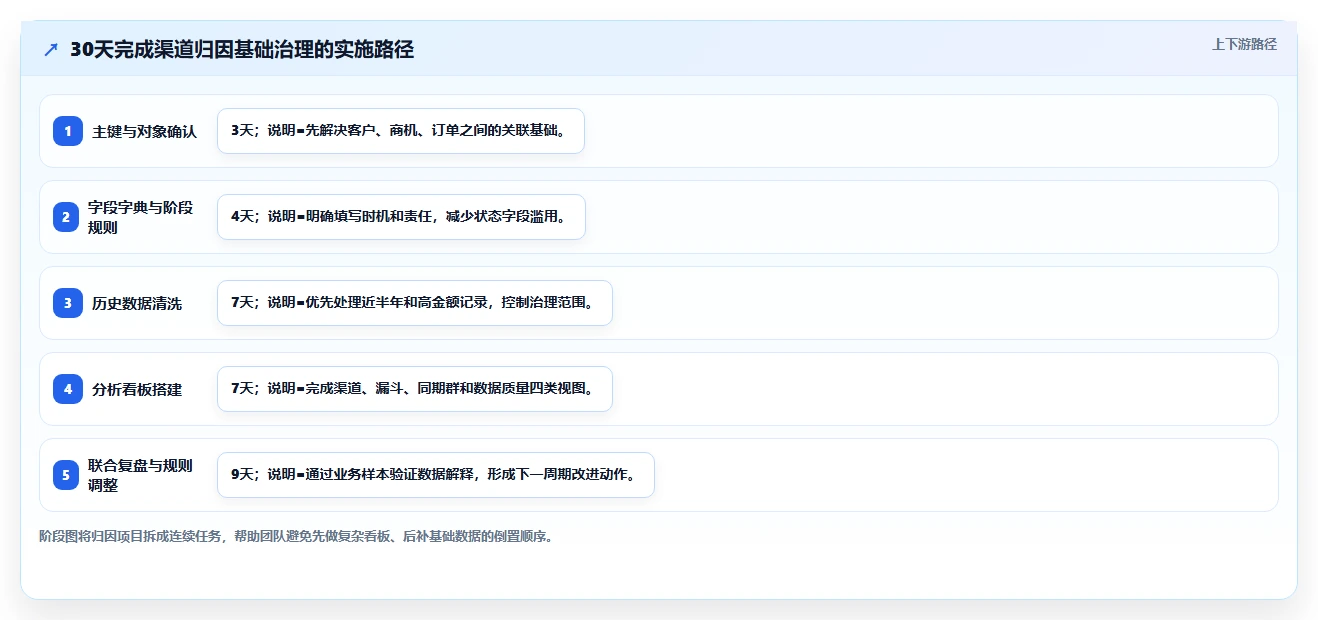The image size is (1318, 620).
Task: Open the 4天 description box about 填写时机和责任
Action: pyautogui.click(x=401, y=217)
